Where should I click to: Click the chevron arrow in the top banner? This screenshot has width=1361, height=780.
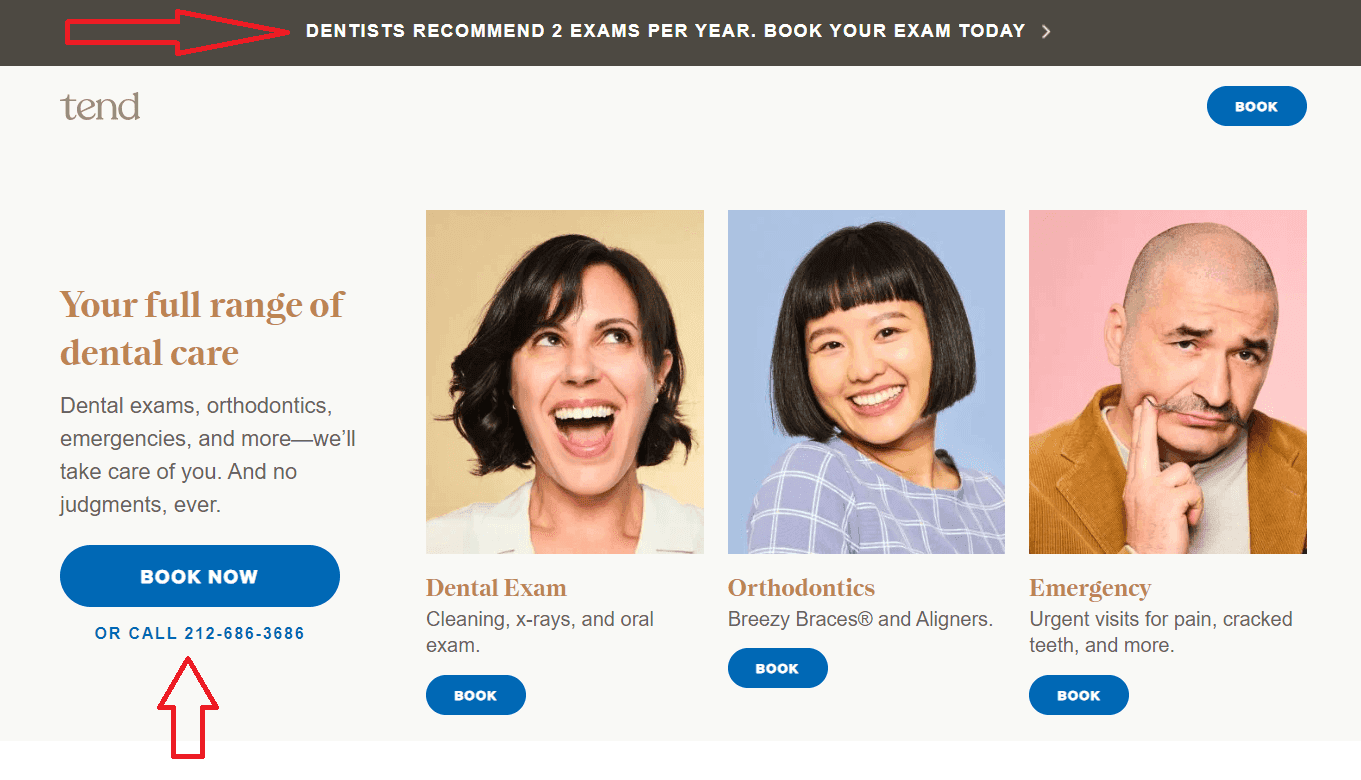click(1046, 31)
